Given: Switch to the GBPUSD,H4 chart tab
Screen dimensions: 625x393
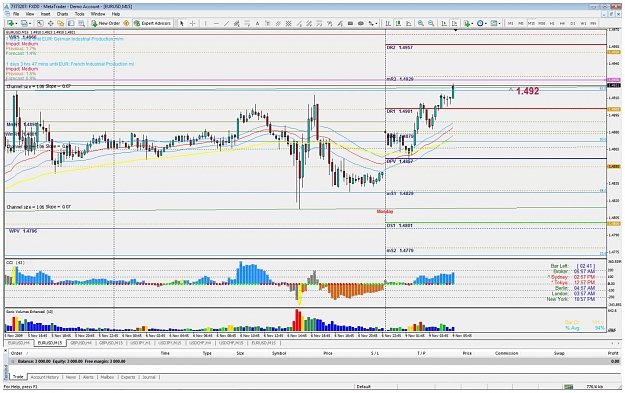Looking at the screenshot, I should (x=81, y=343).
